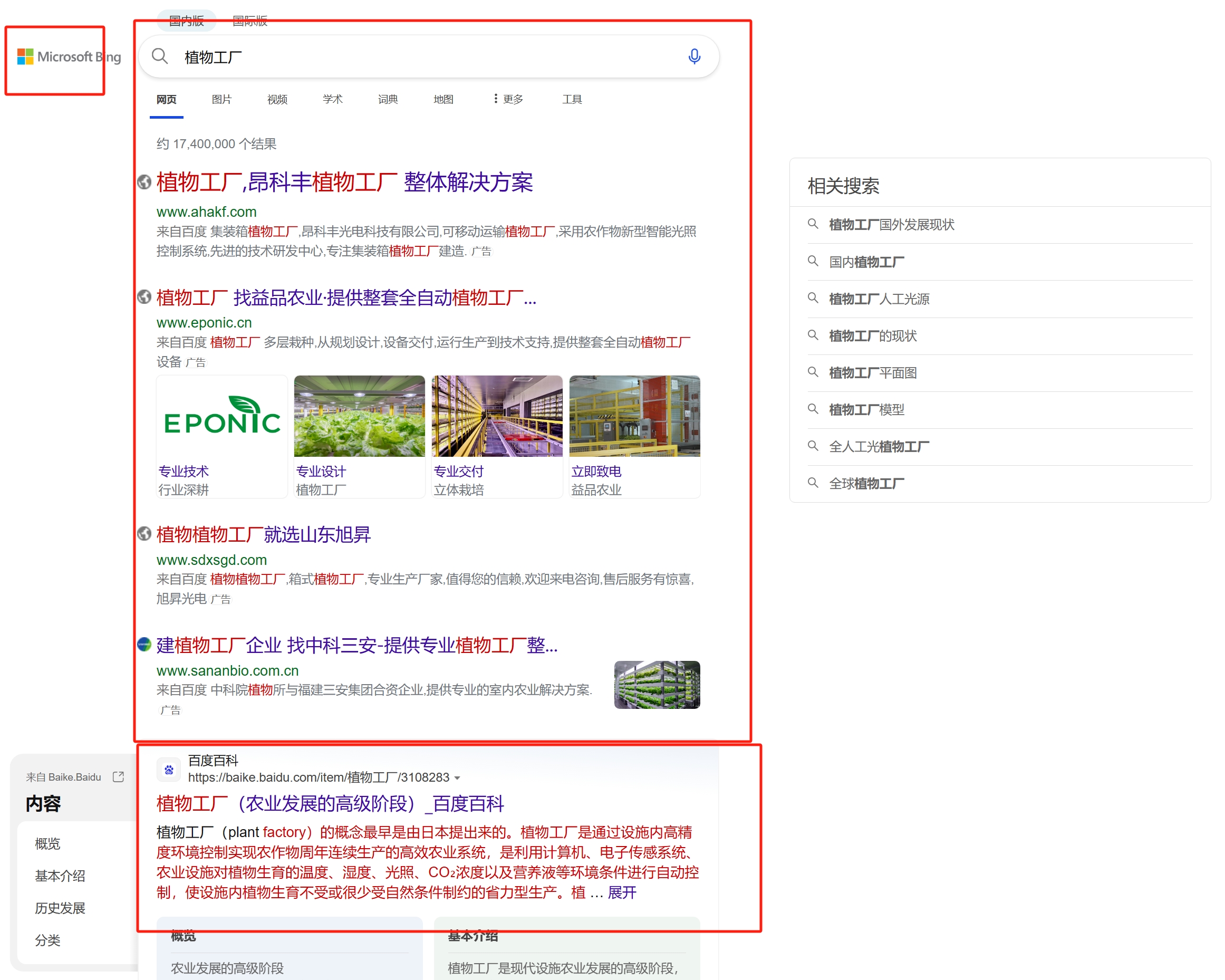The image size is (1225, 980).
Task: Search related term 植物工厂人工光源
Action: click(x=879, y=299)
